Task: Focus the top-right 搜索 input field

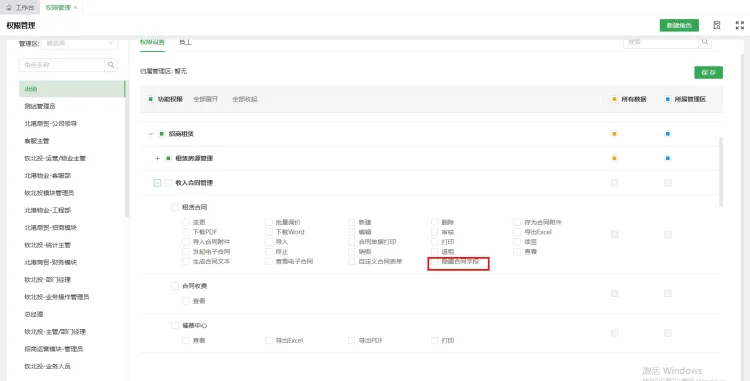Action: [x=661, y=42]
